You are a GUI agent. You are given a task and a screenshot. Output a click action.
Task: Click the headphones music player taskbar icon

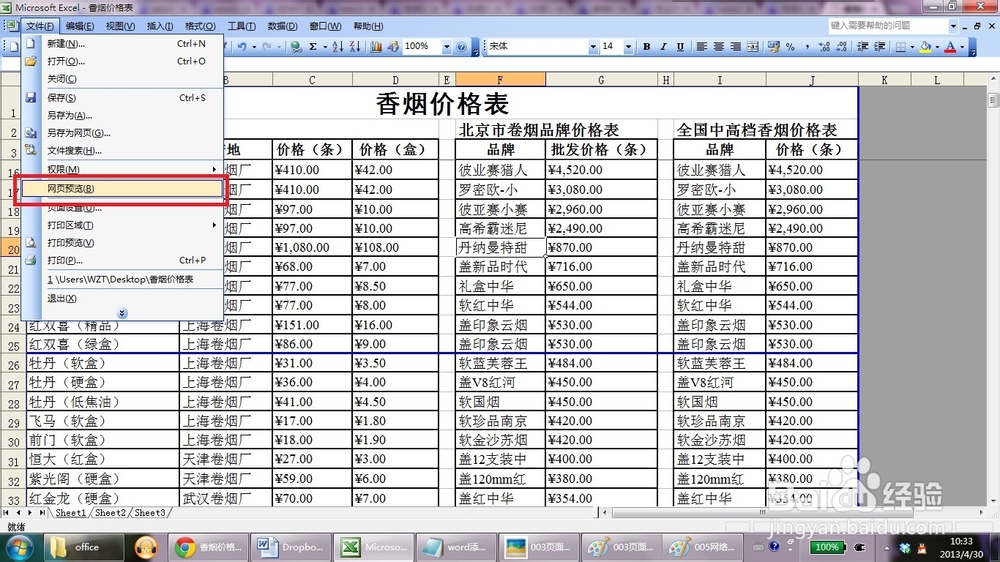coord(146,547)
